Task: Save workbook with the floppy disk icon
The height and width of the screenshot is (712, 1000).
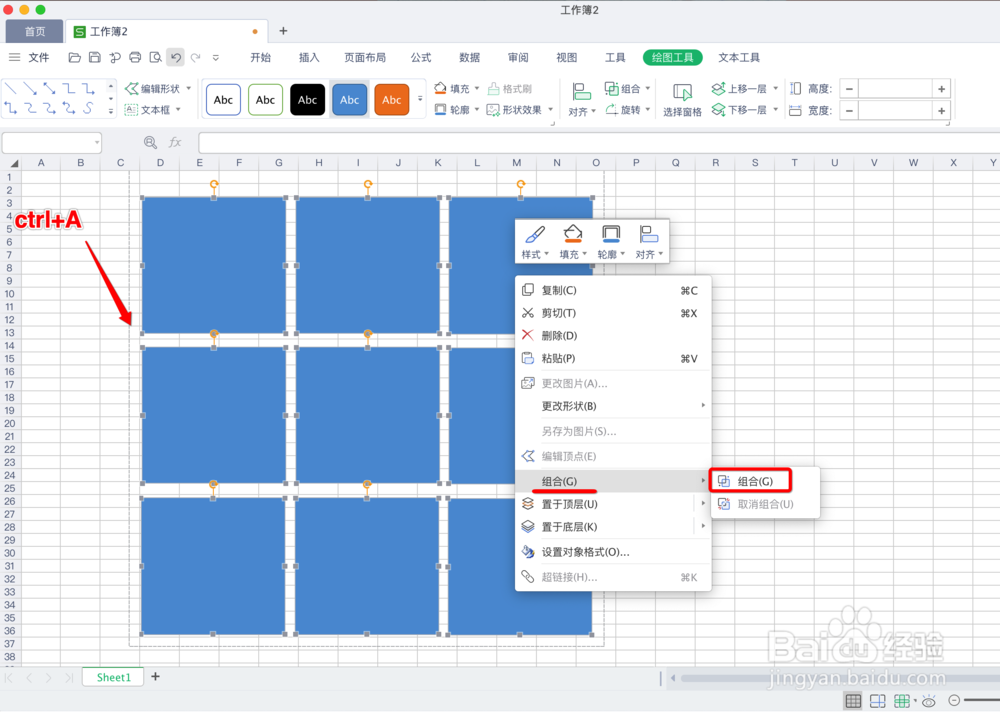Action: 94,57
